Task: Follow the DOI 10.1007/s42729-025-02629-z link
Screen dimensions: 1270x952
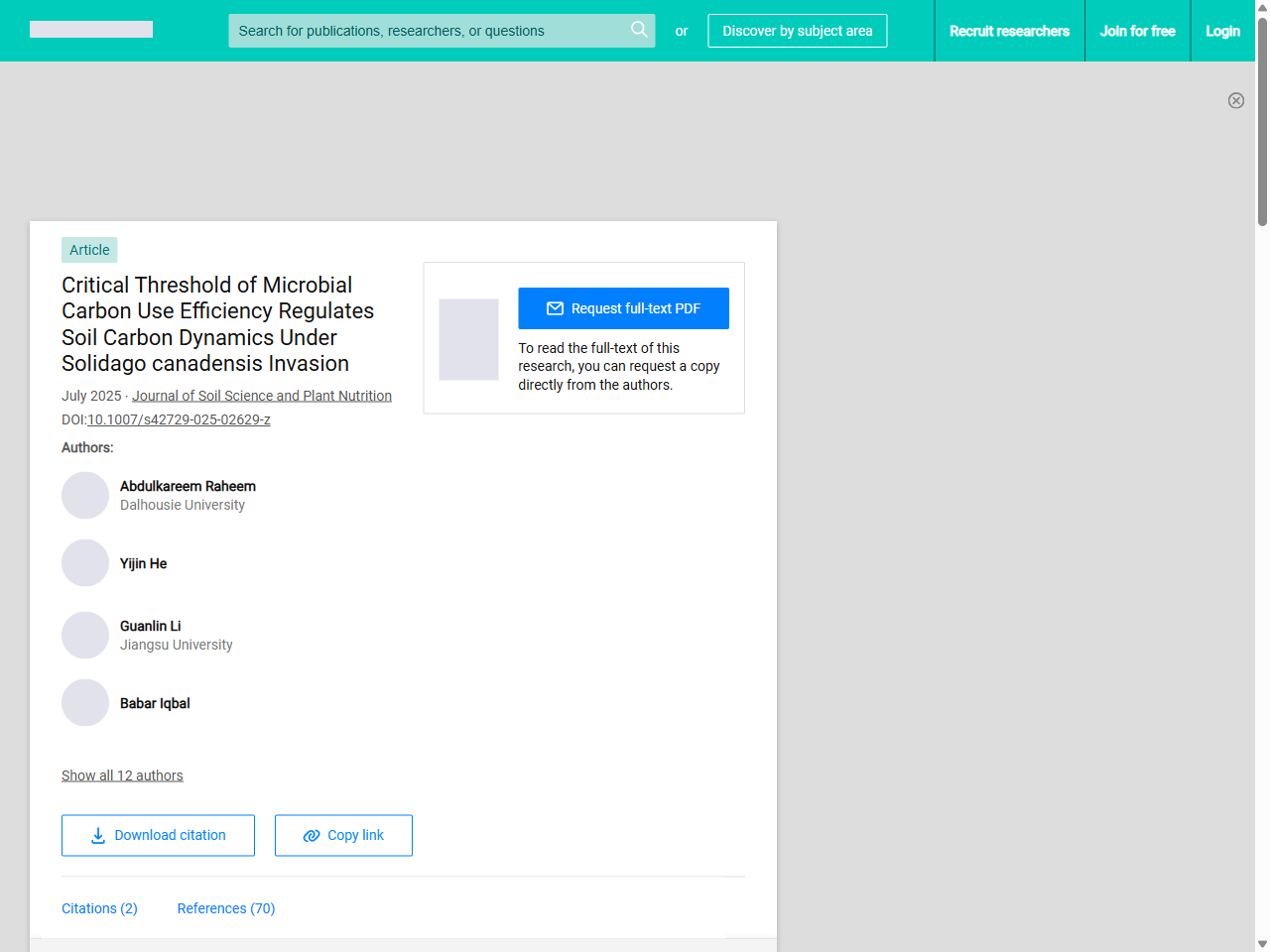Action: tap(179, 419)
